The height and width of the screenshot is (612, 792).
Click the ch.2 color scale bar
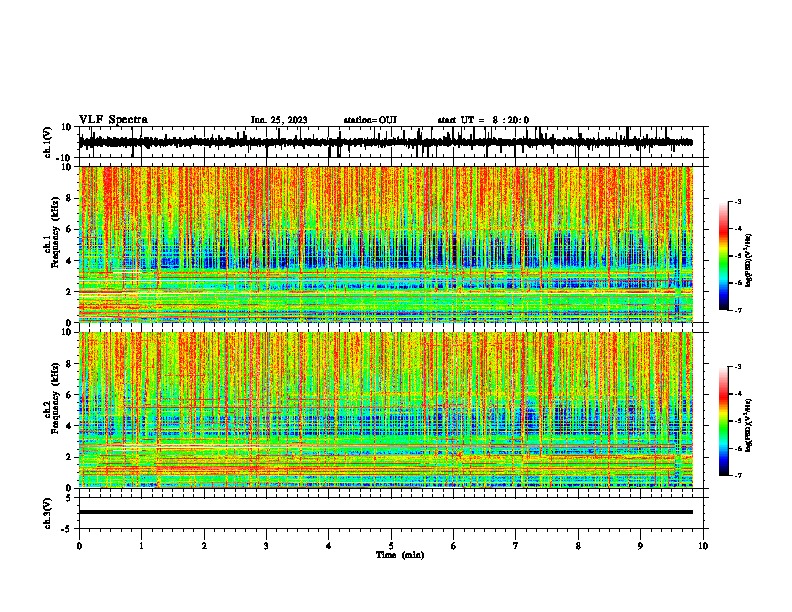point(724,421)
